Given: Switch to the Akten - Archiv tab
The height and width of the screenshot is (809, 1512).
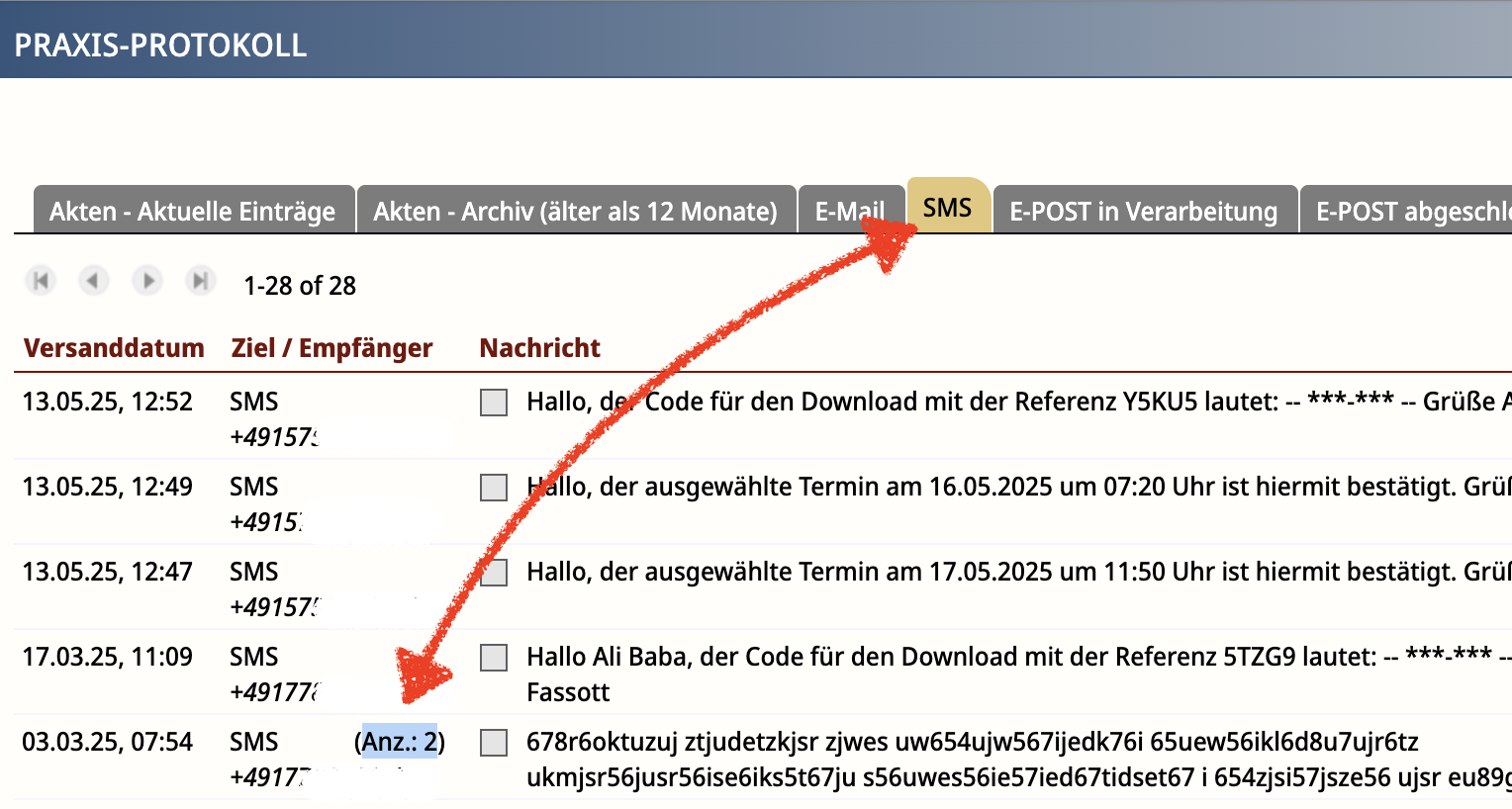Looking at the screenshot, I should [x=575, y=211].
